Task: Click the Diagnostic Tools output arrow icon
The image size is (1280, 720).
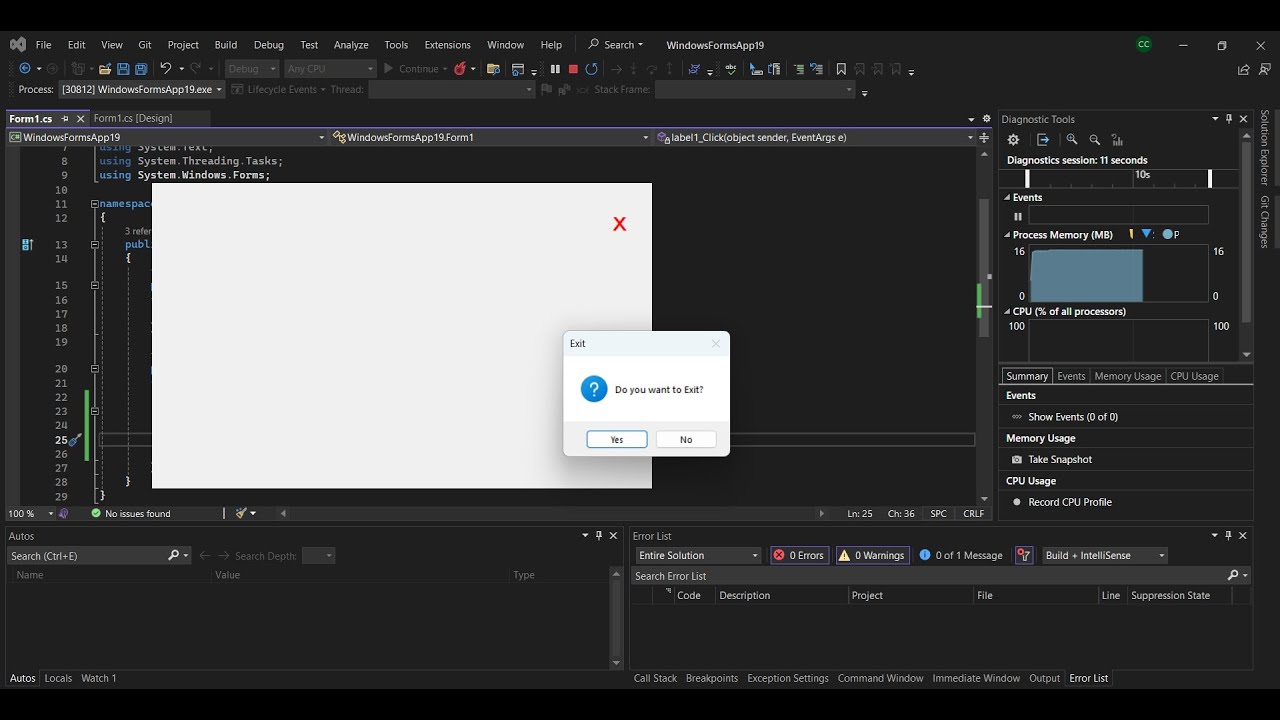Action: coord(1043,140)
